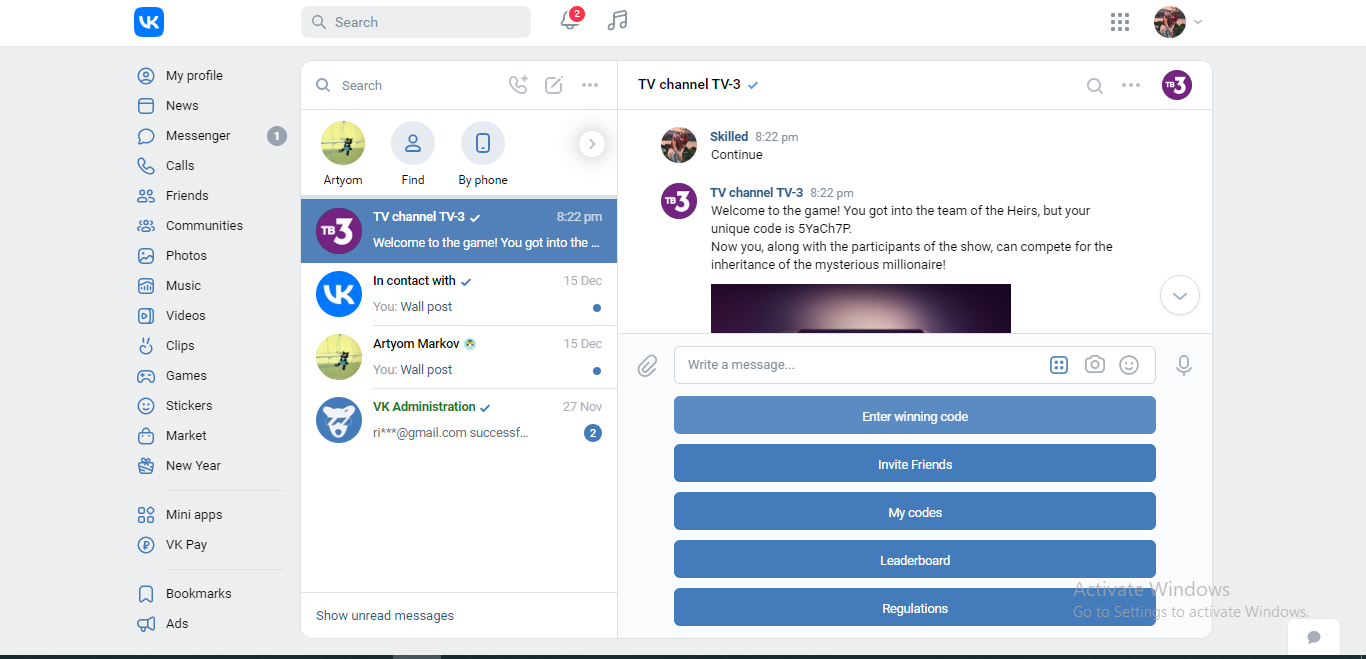Click the New Year gift icon

146,466
